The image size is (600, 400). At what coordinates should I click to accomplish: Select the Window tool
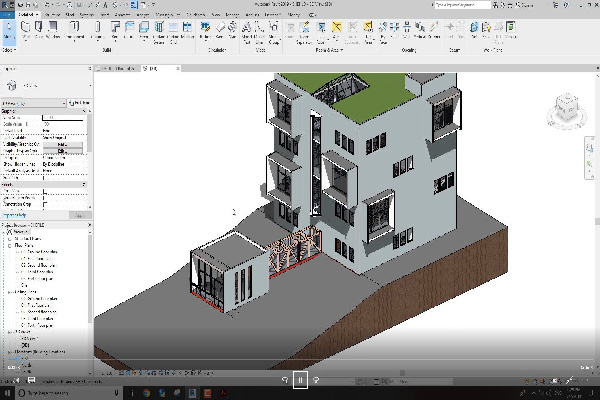pyautogui.click(x=53, y=30)
